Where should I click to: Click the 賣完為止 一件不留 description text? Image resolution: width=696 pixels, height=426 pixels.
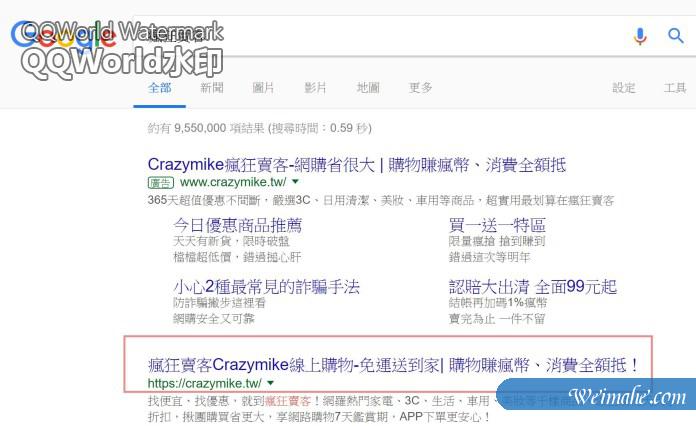497,319
